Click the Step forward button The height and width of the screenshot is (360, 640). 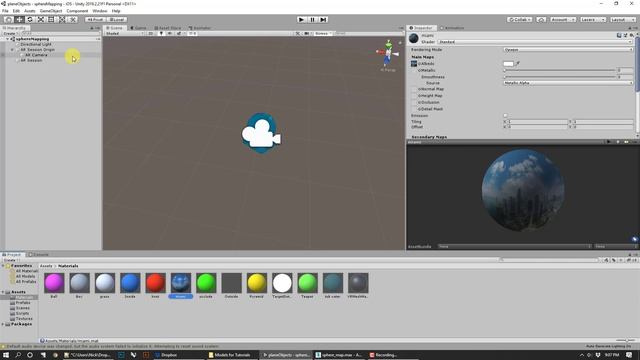323,19
